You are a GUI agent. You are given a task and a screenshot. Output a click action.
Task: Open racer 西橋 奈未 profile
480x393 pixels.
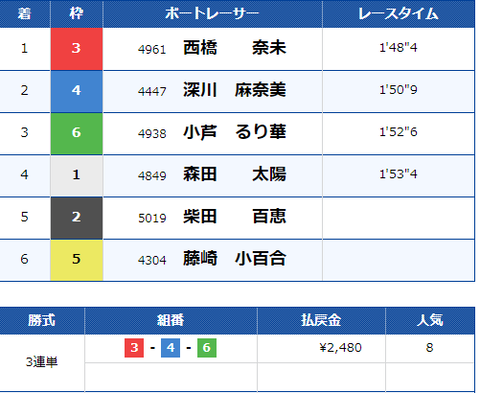pos(235,48)
